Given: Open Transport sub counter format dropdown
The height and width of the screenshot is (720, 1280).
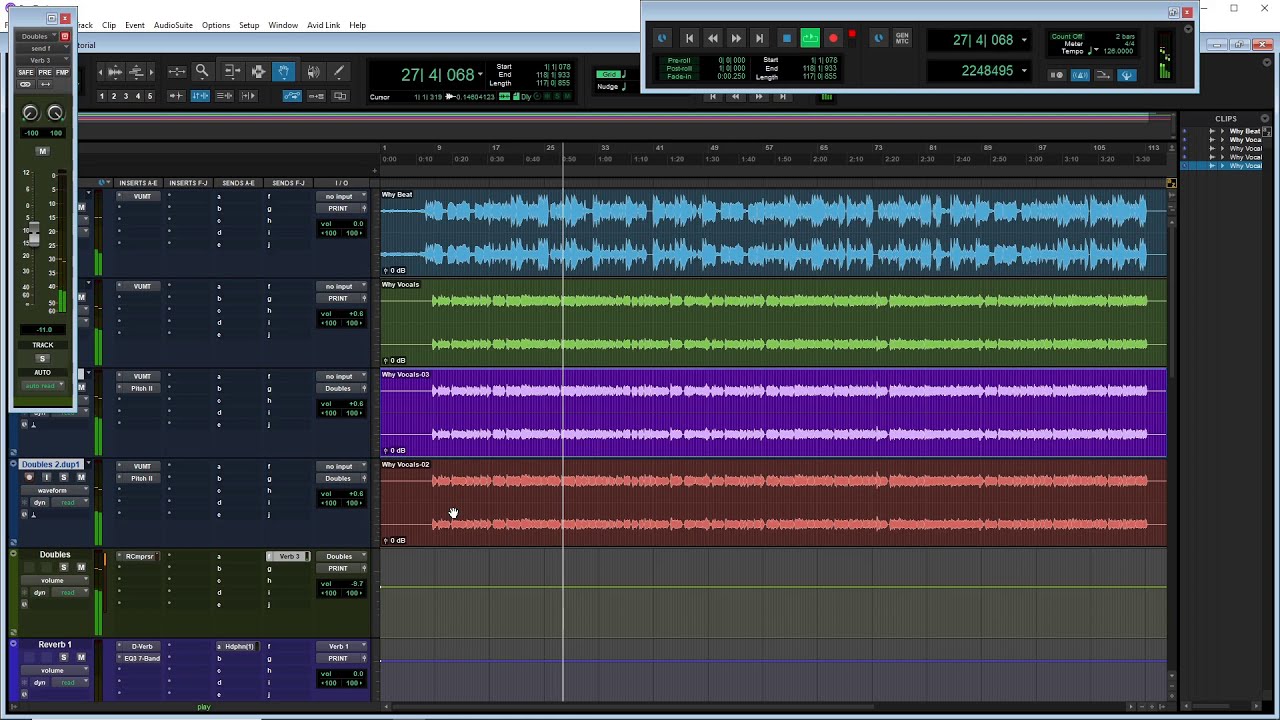Looking at the screenshot, I should (1023, 71).
